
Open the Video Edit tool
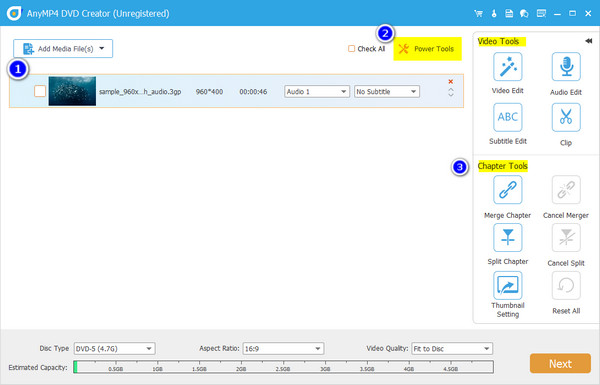[507, 67]
